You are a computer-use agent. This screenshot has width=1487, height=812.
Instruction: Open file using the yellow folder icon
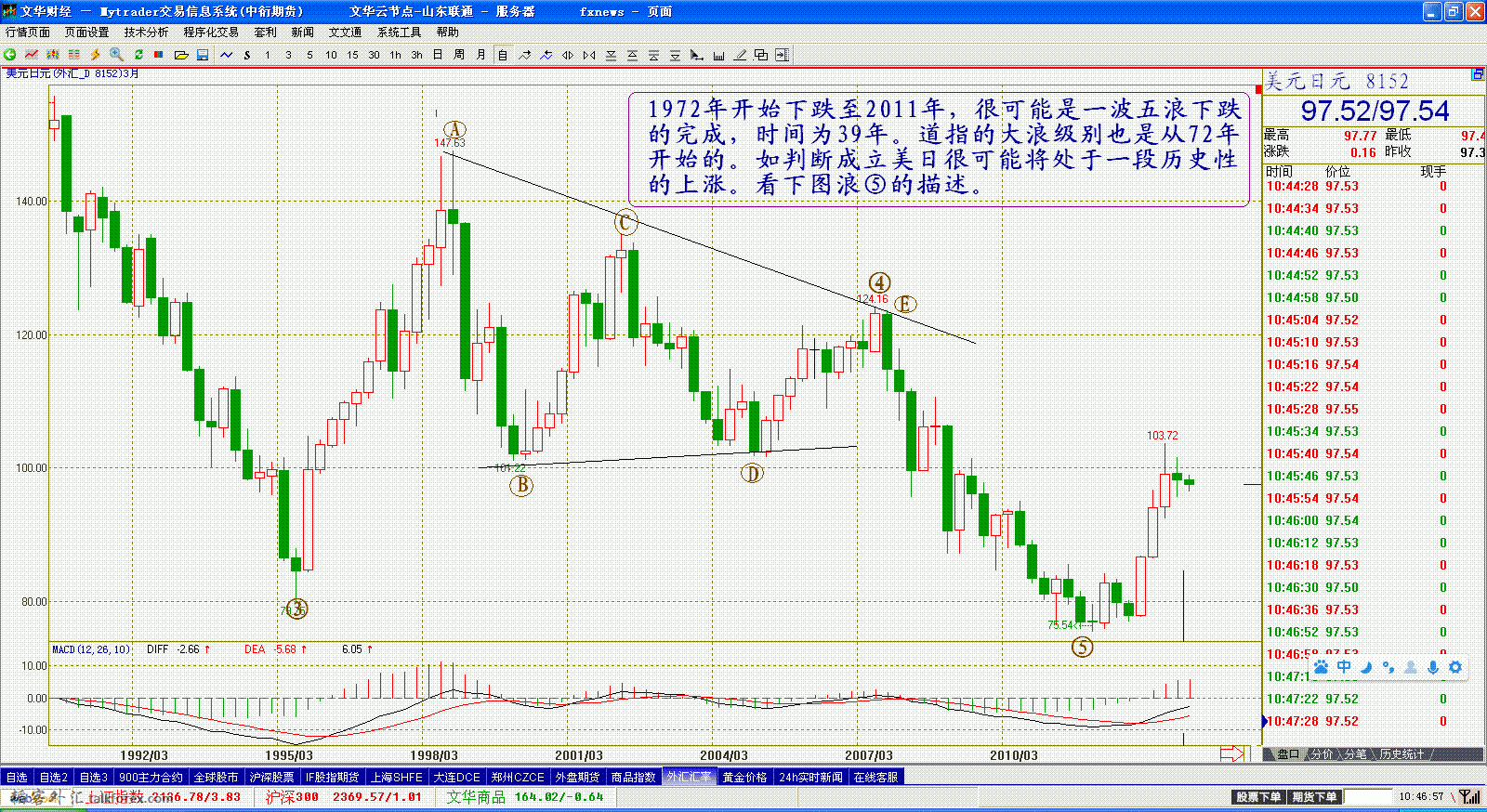pos(181,55)
